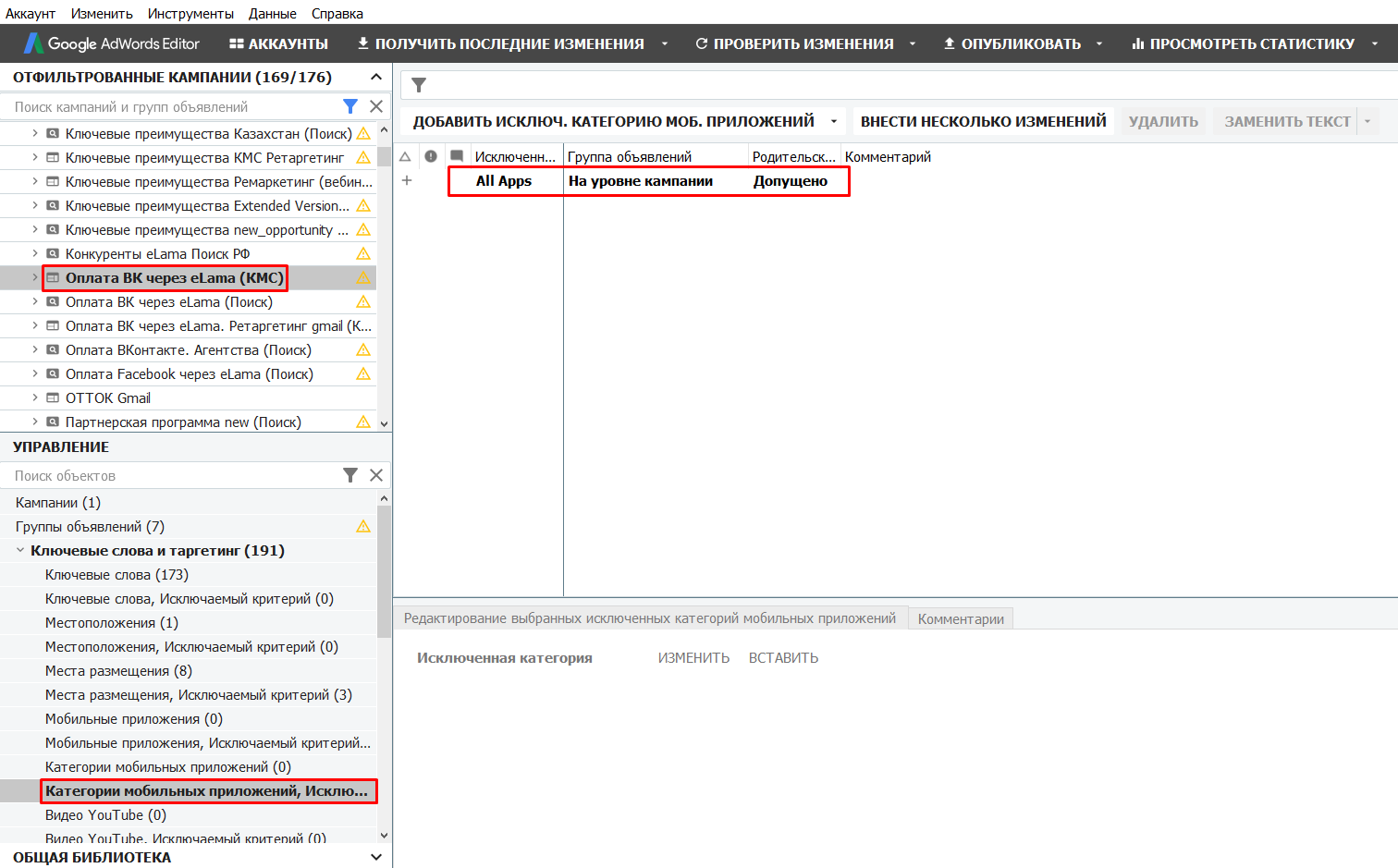Collapse the Отфильтрованные кампании panel
This screenshot has height=868, width=1398.
[x=375, y=77]
